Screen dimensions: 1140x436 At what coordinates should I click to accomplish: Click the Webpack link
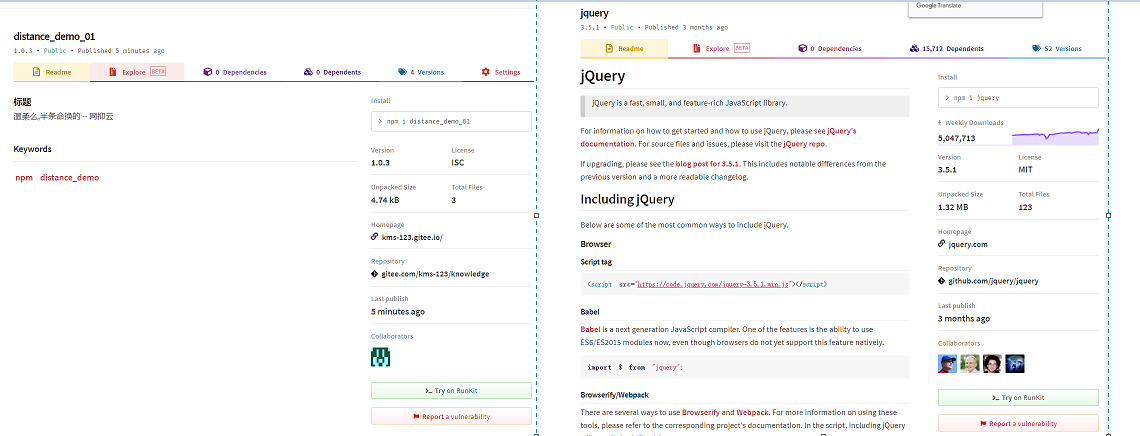tap(752, 412)
